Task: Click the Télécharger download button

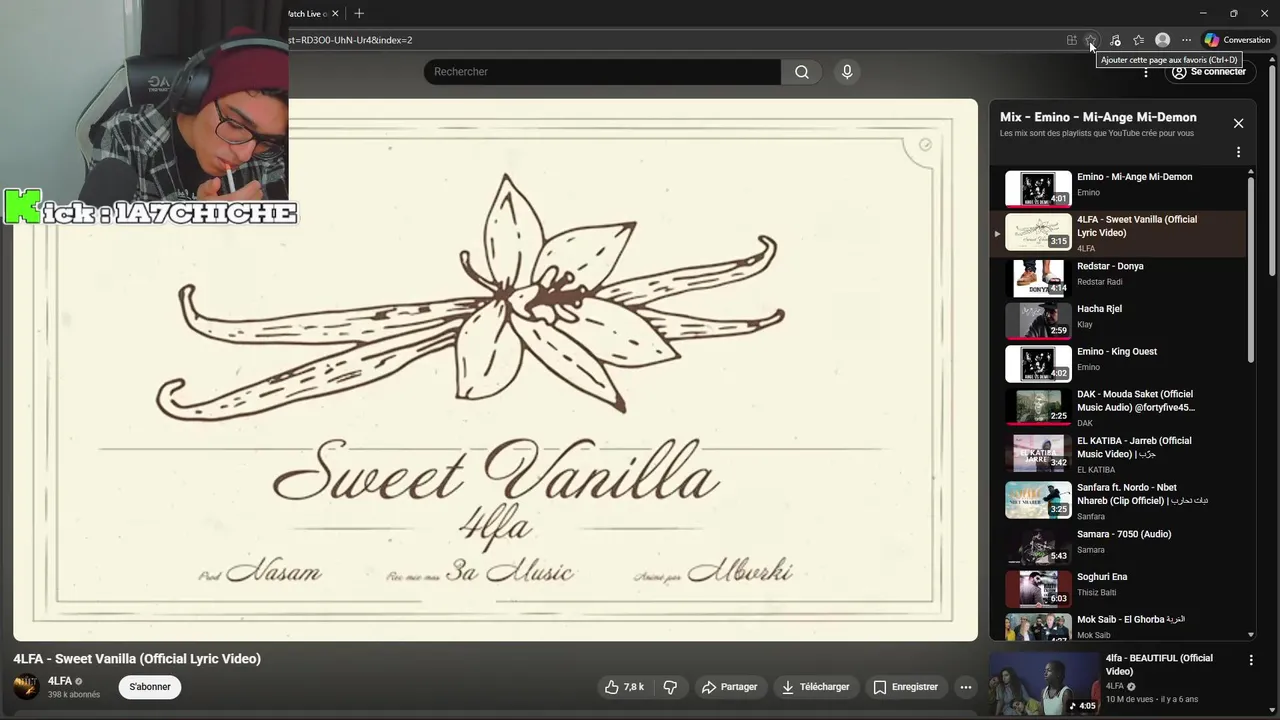Action: click(x=815, y=687)
